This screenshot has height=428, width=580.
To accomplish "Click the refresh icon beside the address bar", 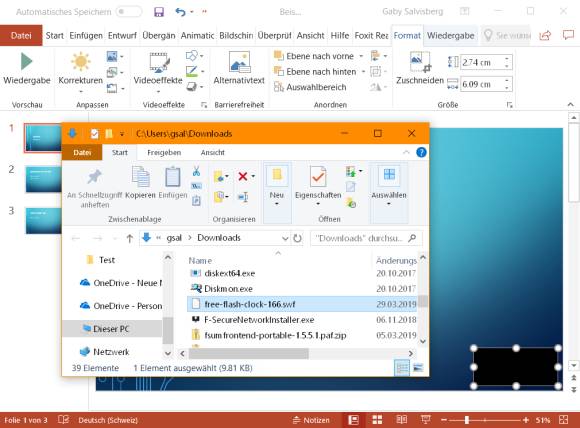I will pyautogui.click(x=297, y=238).
